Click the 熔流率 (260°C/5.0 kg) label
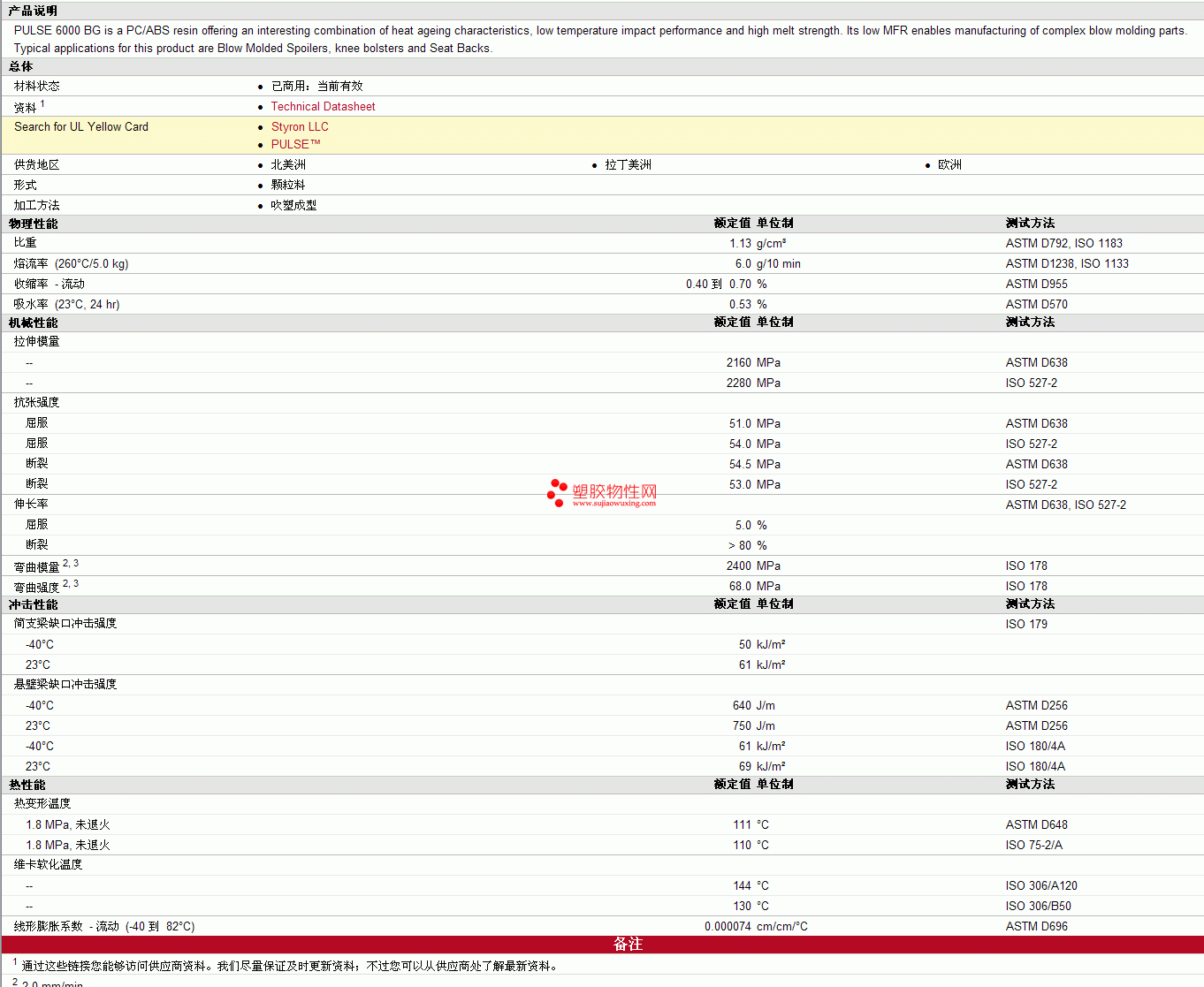Image resolution: width=1204 pixels, height=987 pixels. tap(71, 263)
